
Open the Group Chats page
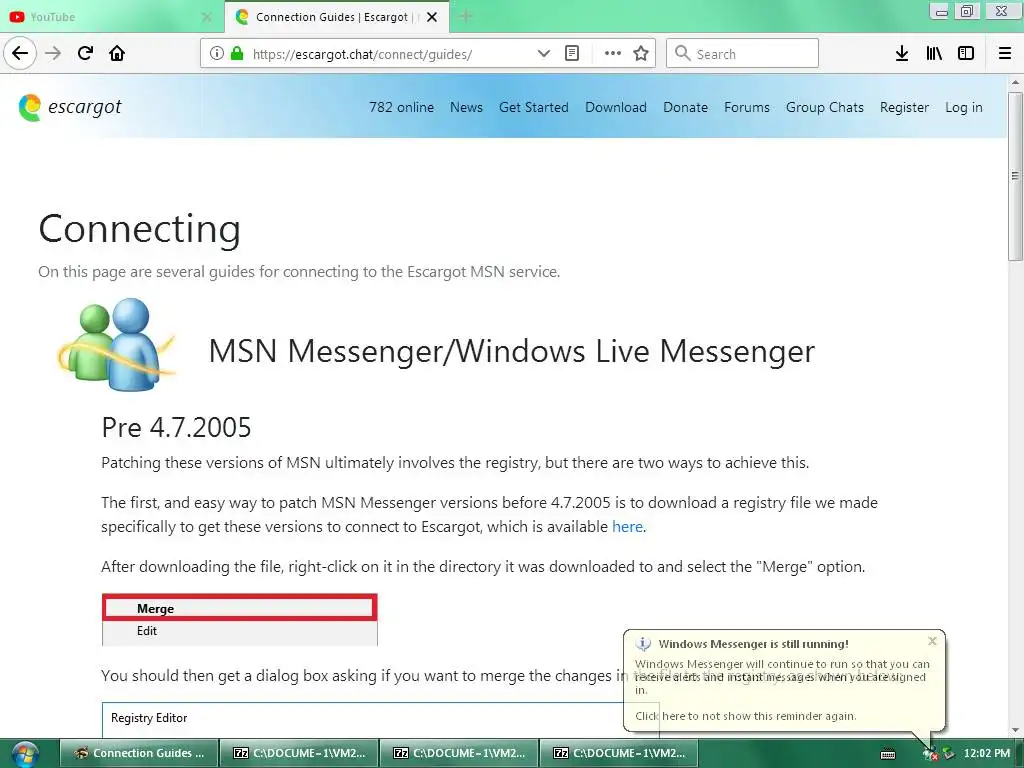824,107
